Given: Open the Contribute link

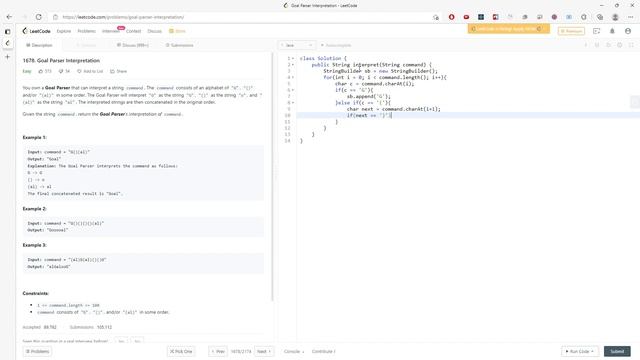Looking at the screenshot, I should [x=323, y=351].
